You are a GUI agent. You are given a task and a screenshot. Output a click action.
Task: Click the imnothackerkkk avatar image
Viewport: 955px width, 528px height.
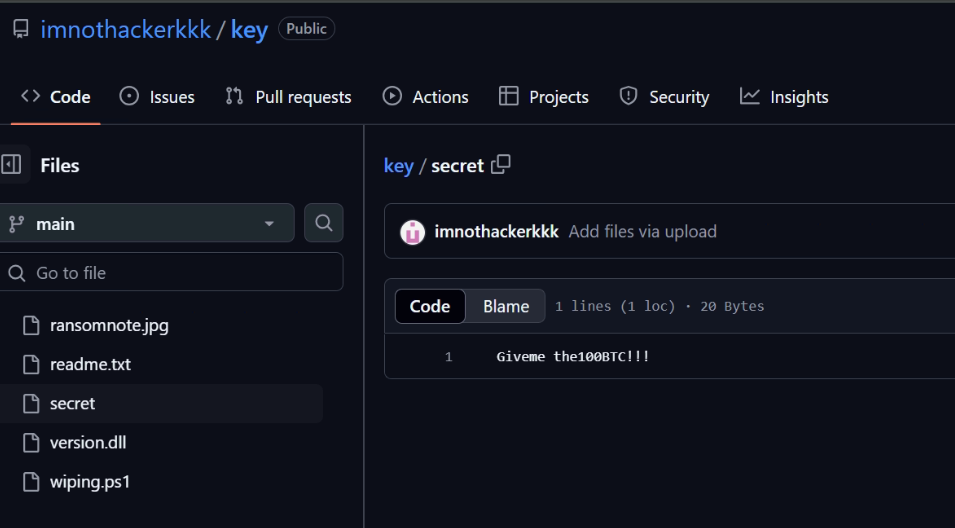click(x=412, y=232)
